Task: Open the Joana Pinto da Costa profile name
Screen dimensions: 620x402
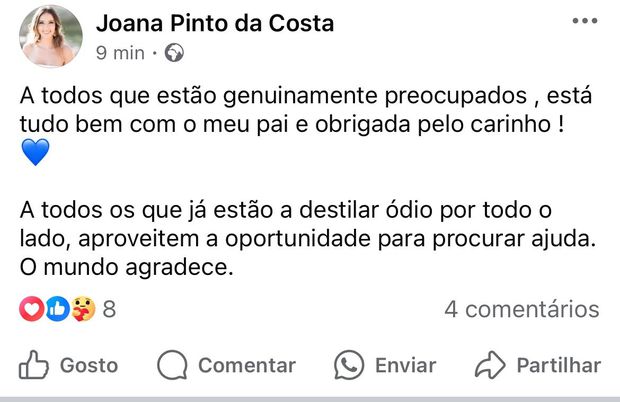Action: pos(212,24)
